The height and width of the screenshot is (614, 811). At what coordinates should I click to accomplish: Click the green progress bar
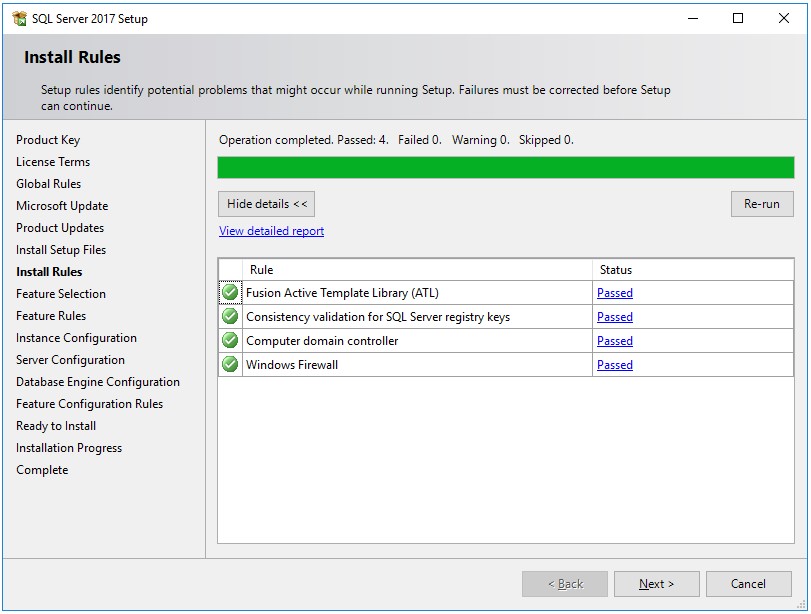tap(506, 167)
